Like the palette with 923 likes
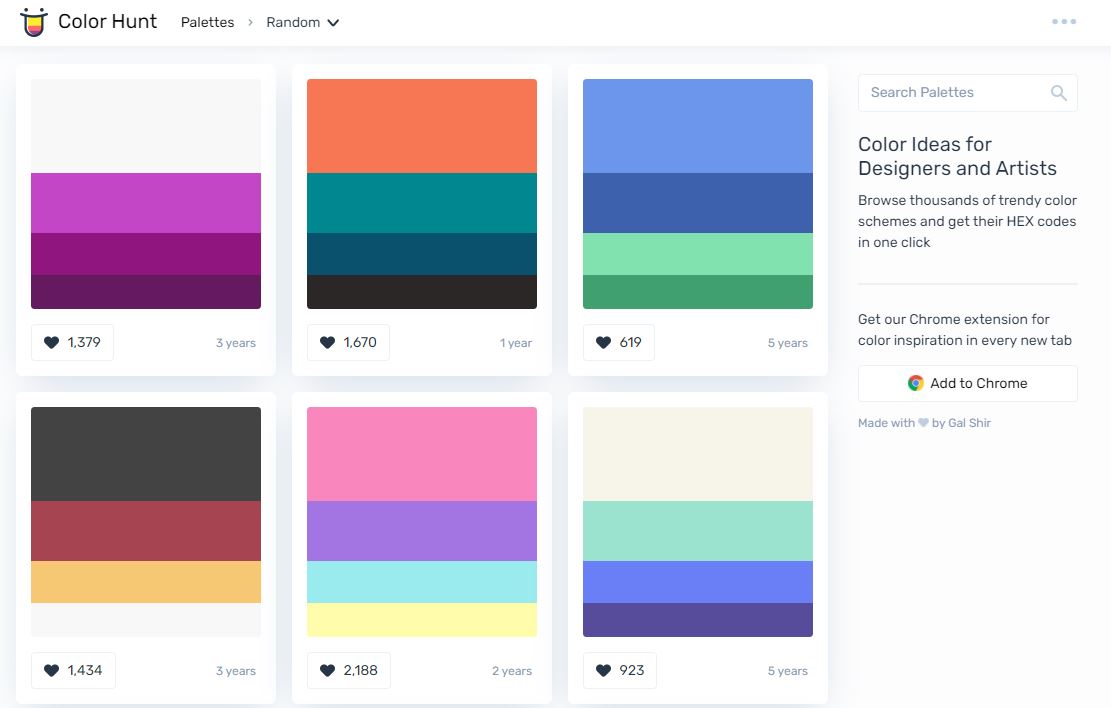Image resolution: width=1111 pixels, height=708 pixels. (619, 671)
